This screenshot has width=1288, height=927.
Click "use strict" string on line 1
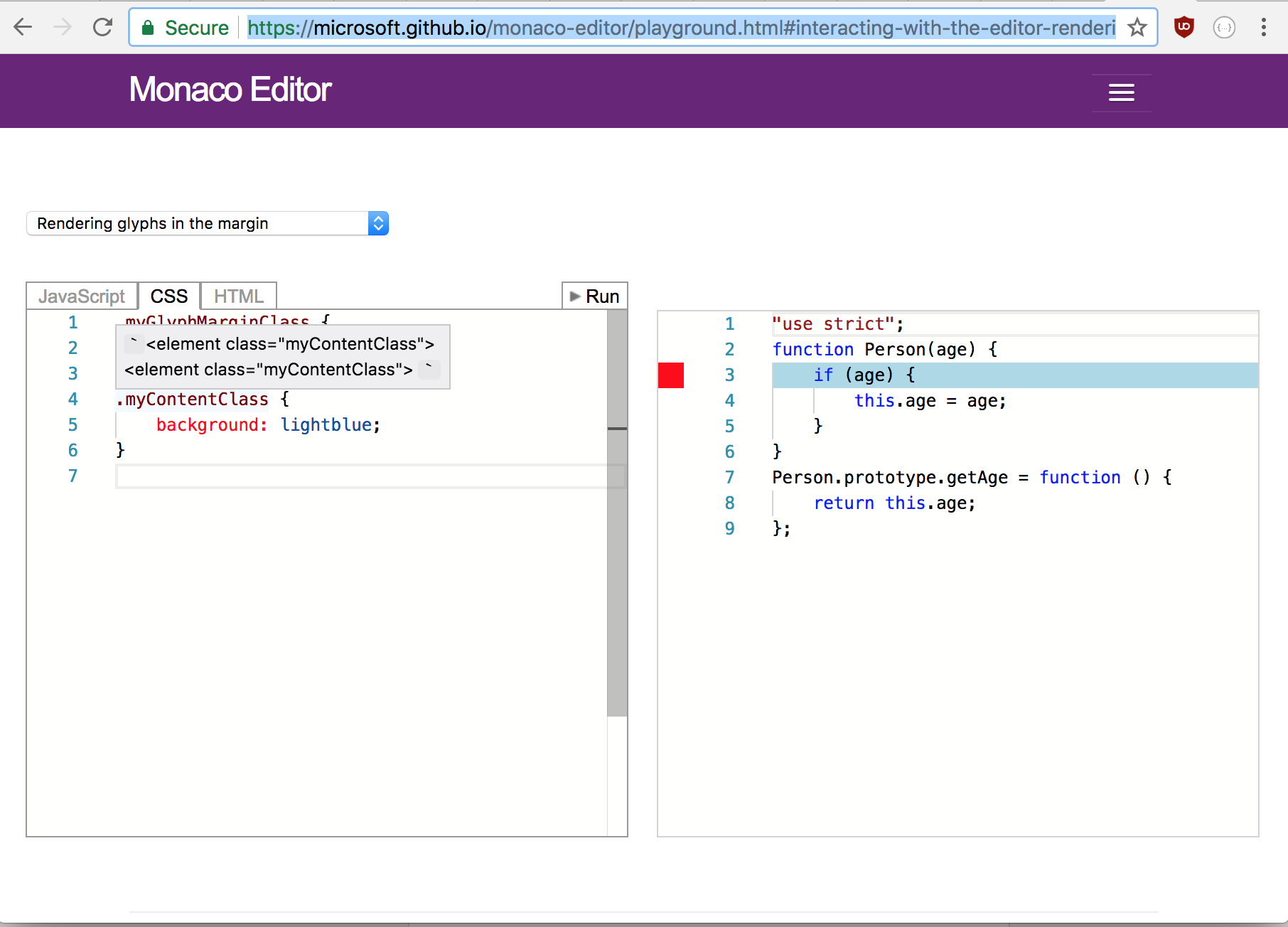[x=833, y=324]
